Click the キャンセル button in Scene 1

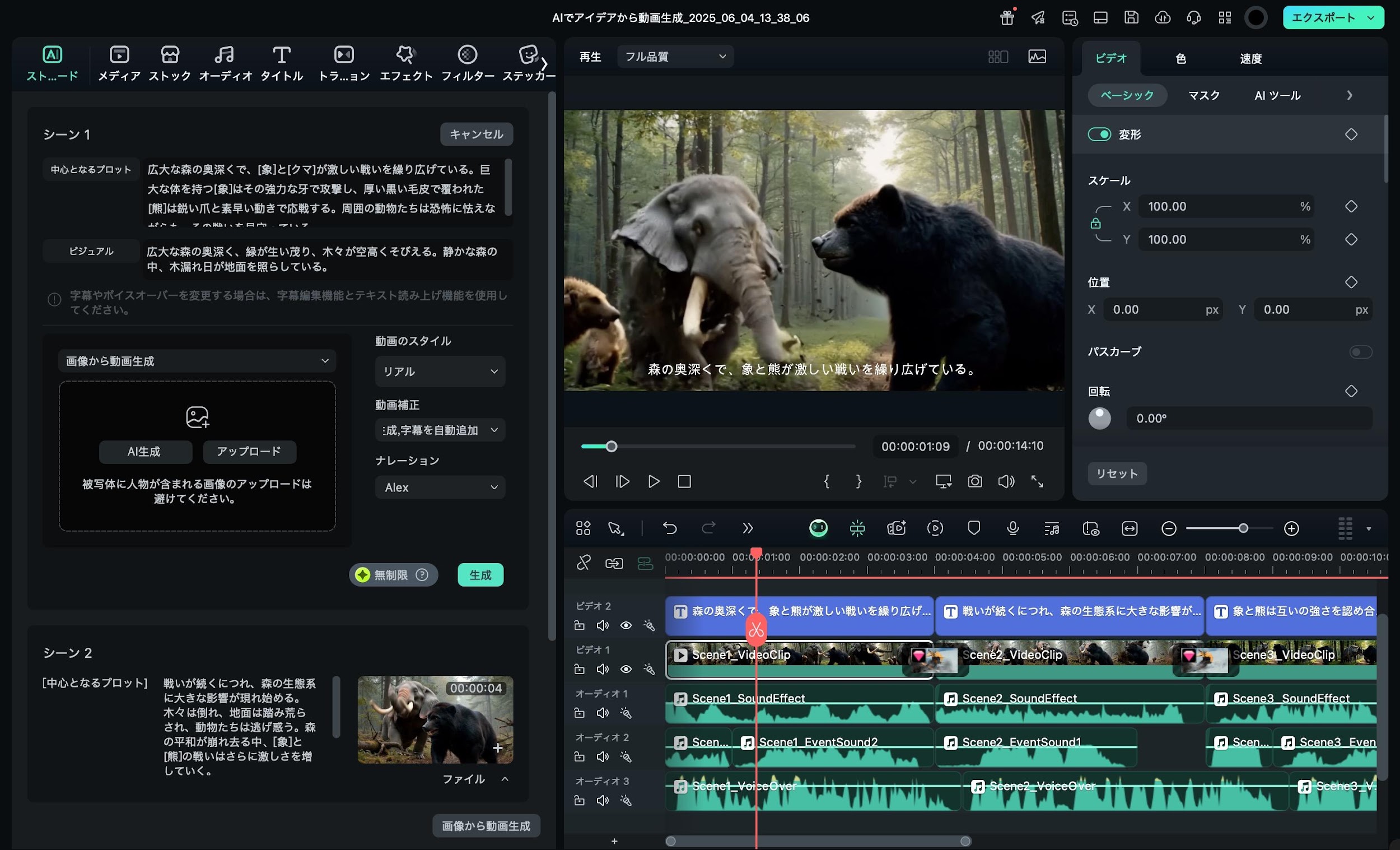point(476,134)
